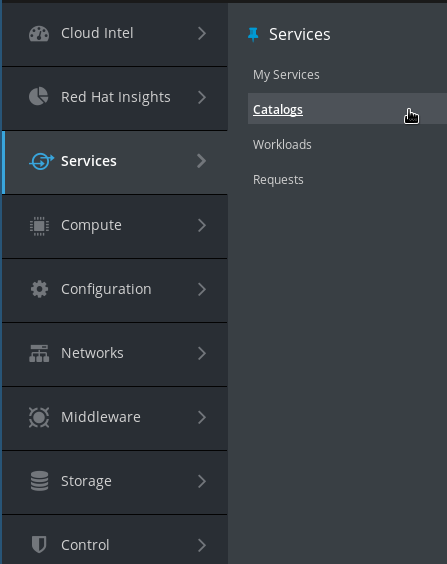Click the Services circular arrow icon
The height and width of the screenshot is (564, 447).
(41, 161)
